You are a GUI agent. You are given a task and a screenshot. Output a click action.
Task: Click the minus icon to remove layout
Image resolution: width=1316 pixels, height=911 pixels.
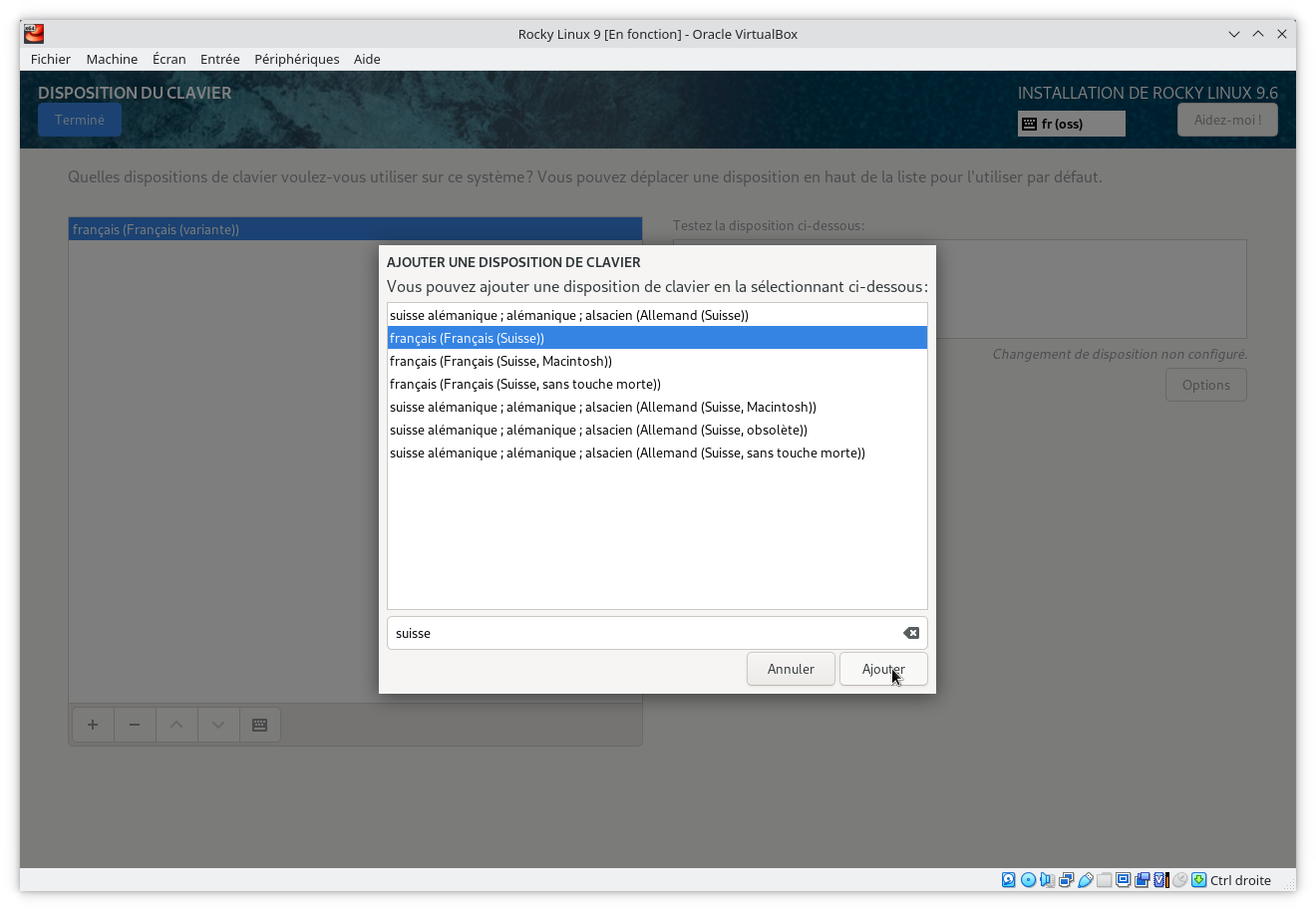[135, 725]
